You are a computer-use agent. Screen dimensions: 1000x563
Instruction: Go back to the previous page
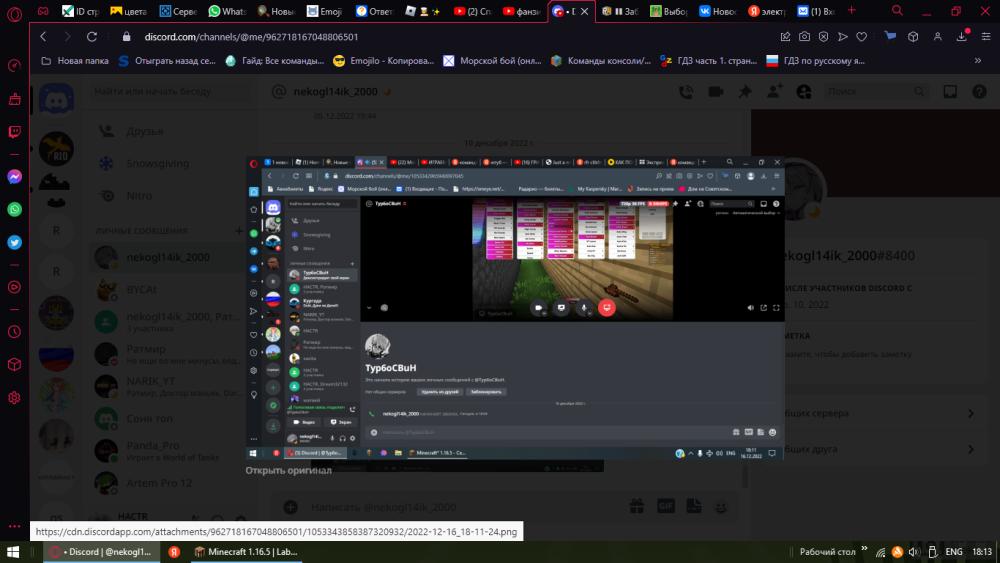(x=43, y=37)
